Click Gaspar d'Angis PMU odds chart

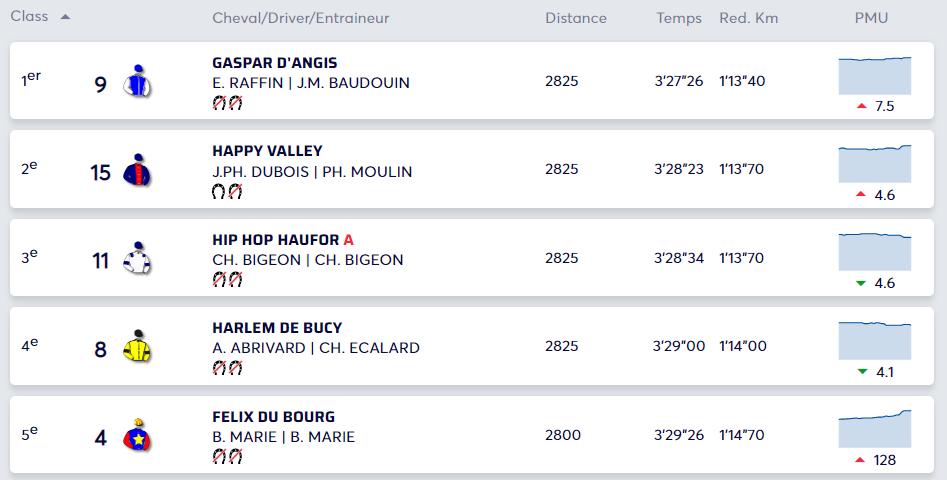[875, 75]
